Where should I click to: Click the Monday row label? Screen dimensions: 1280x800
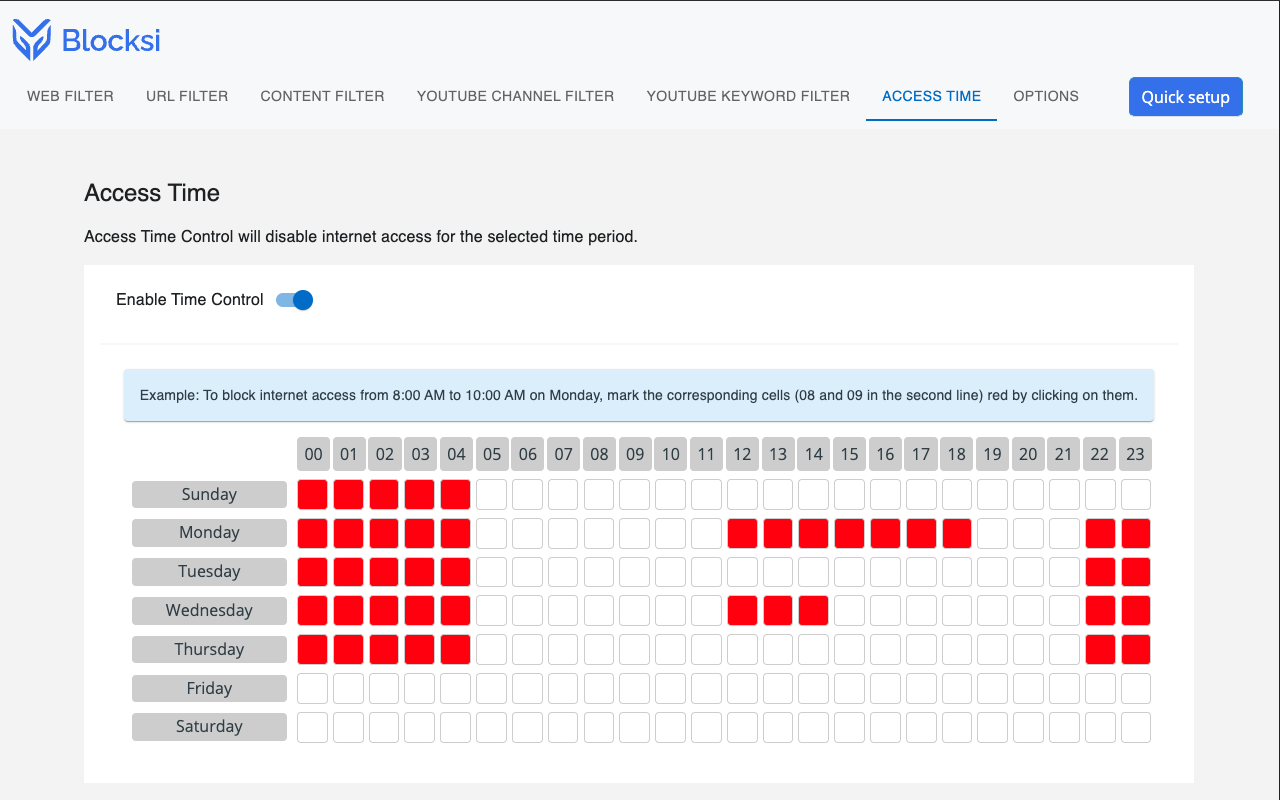(209, 533)
